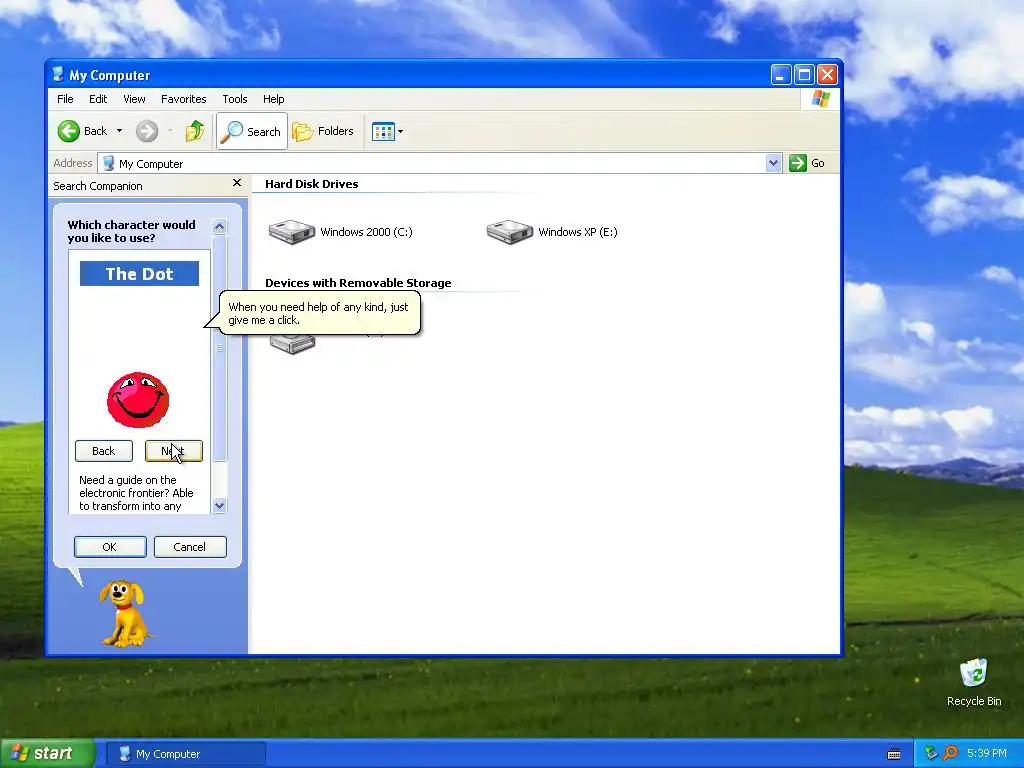Open the Help menu
1024x768 pixels.
point(274,99)
